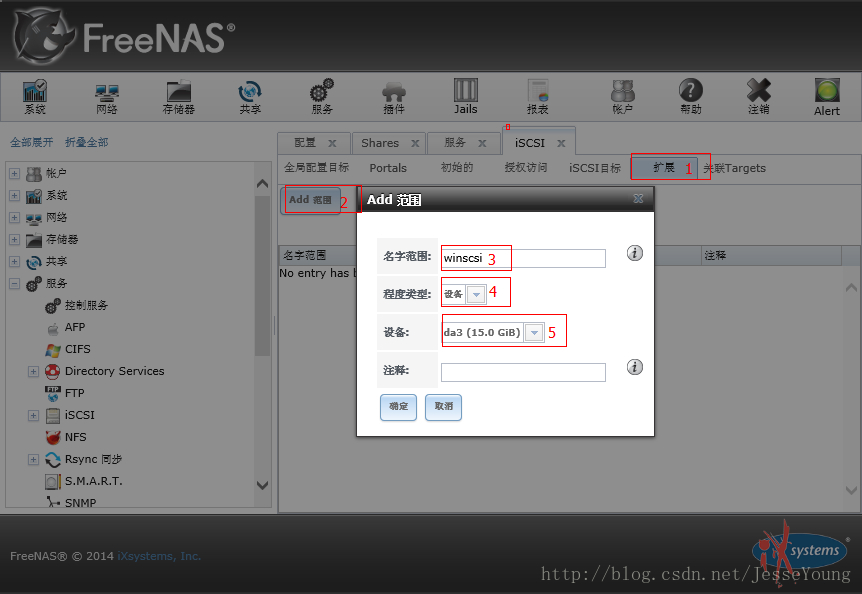This screenshot has width=862, height=594.
Task: Open the 系统 toolbar icon
Action: (x=35, y=97)
